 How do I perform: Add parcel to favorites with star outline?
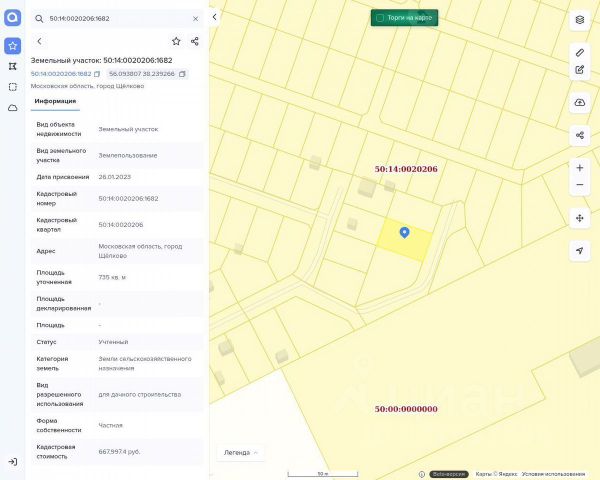pyautogui.click(x=176, y=41)
